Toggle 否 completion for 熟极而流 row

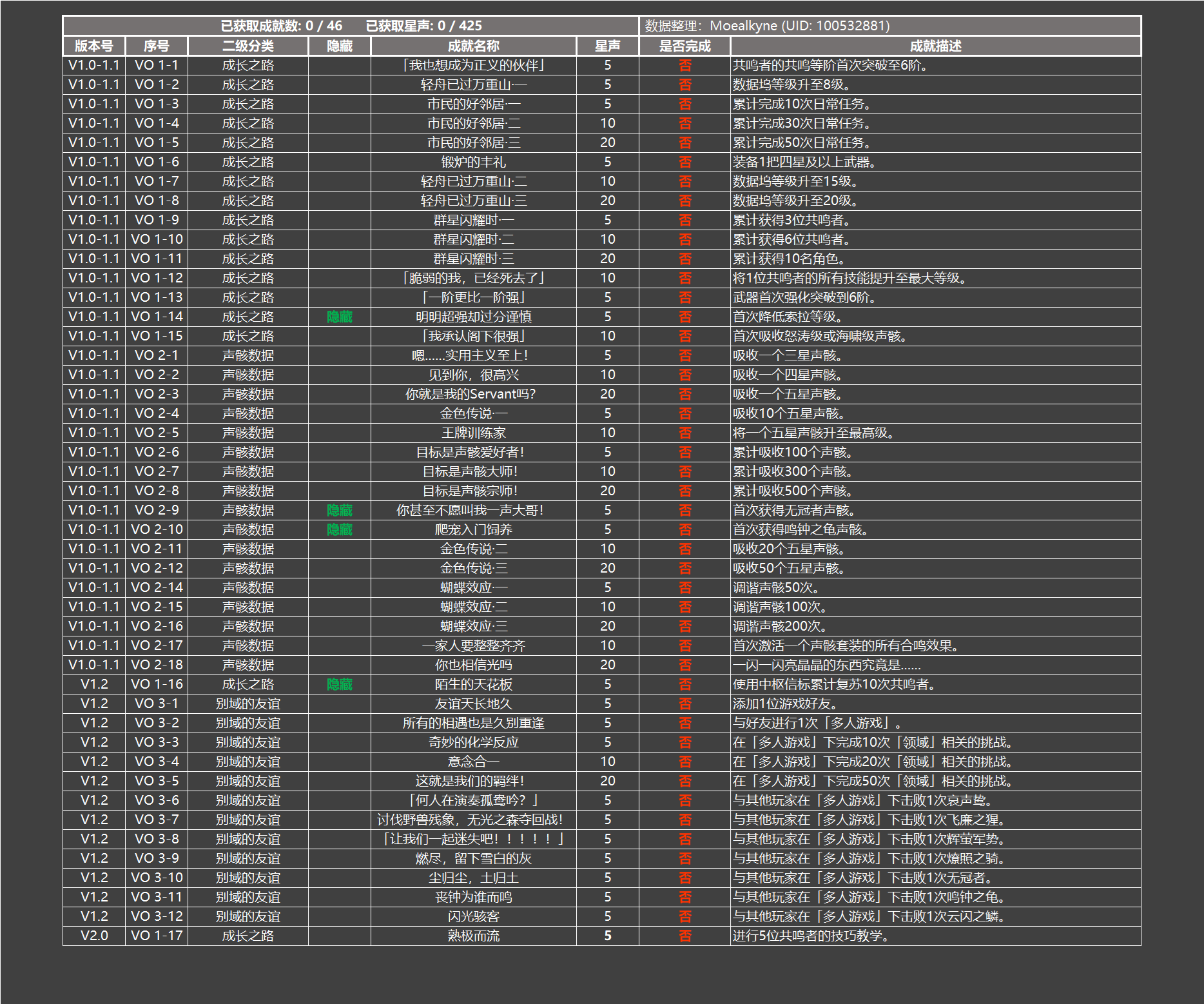685,936
